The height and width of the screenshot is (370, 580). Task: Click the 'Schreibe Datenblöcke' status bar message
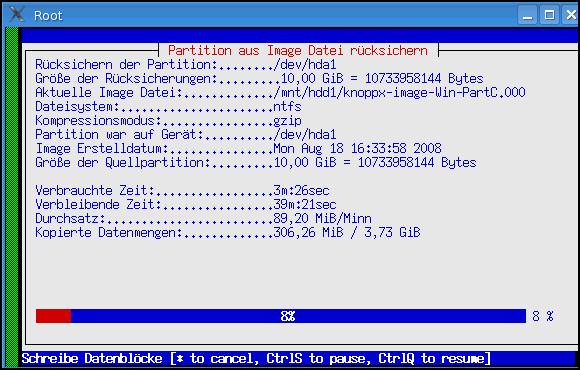coord(256,359)
